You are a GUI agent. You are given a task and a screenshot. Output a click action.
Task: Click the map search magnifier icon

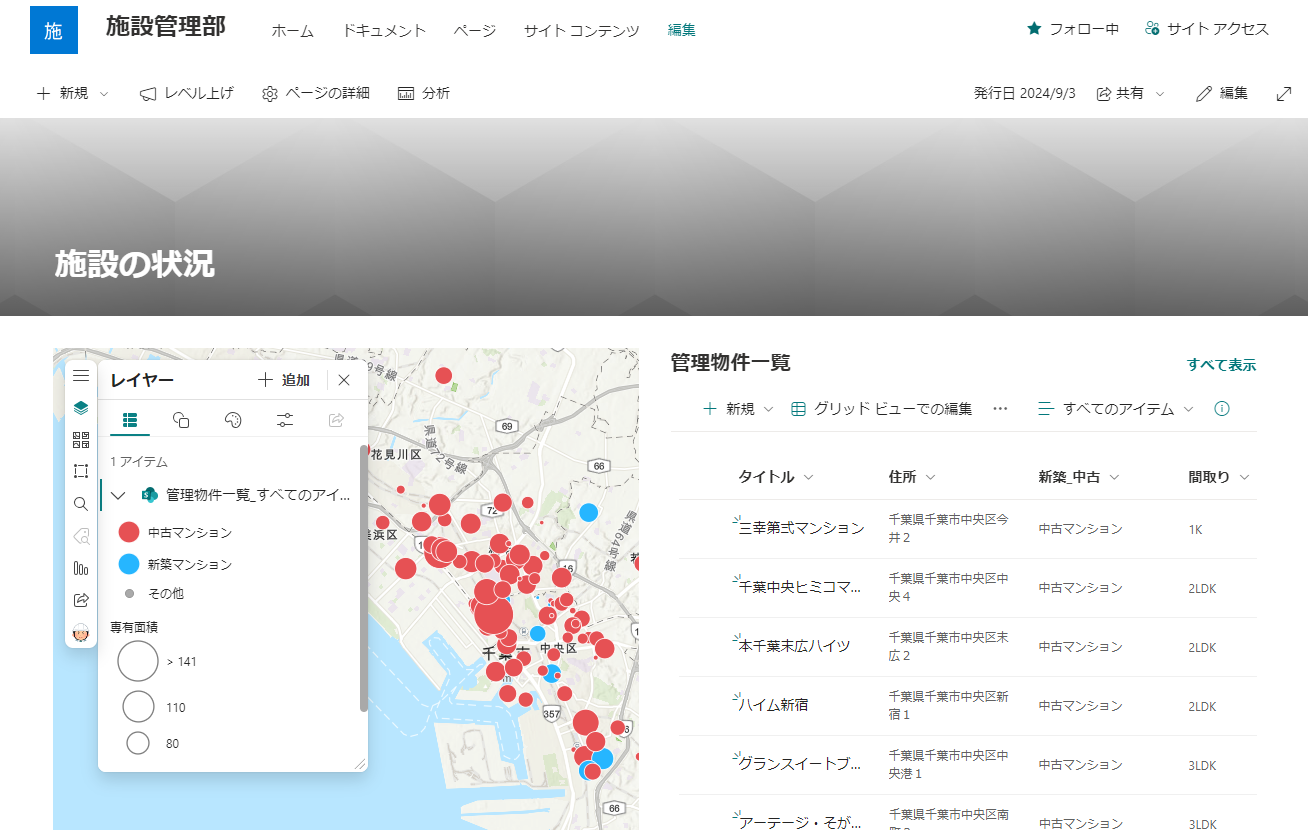click(x=80, y=503)
